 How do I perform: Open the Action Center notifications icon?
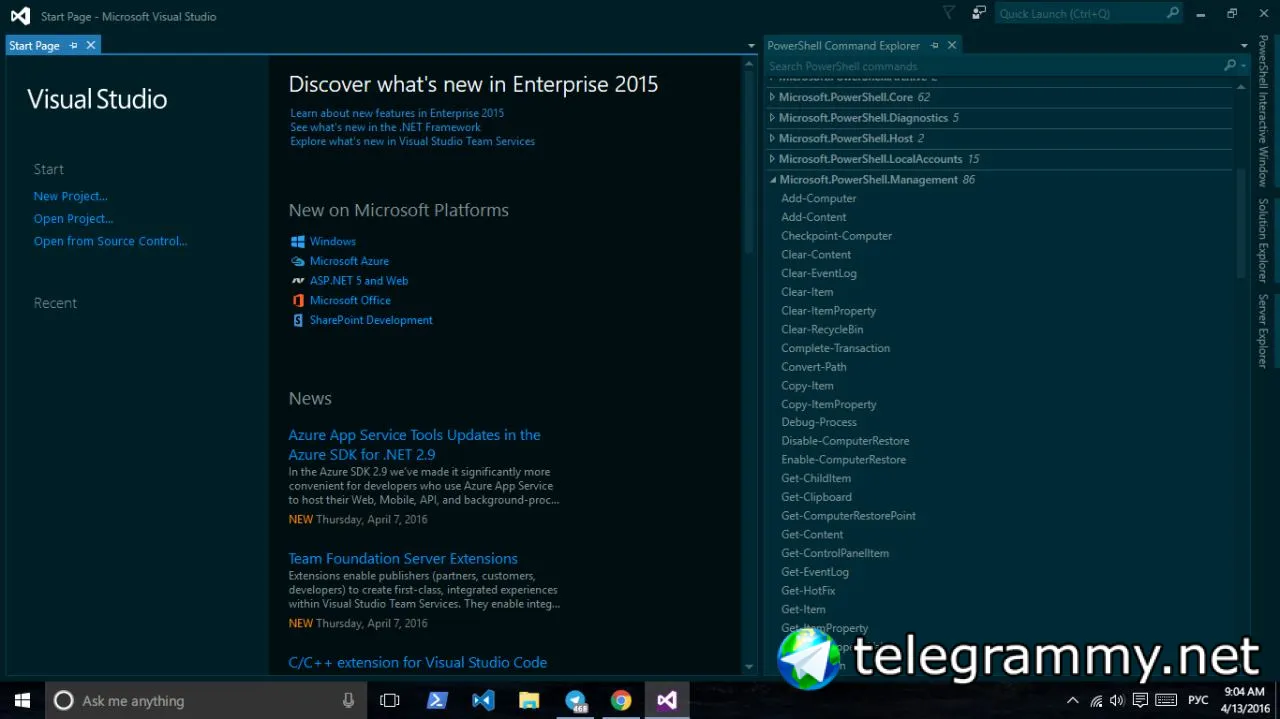tap(1140, 701)
